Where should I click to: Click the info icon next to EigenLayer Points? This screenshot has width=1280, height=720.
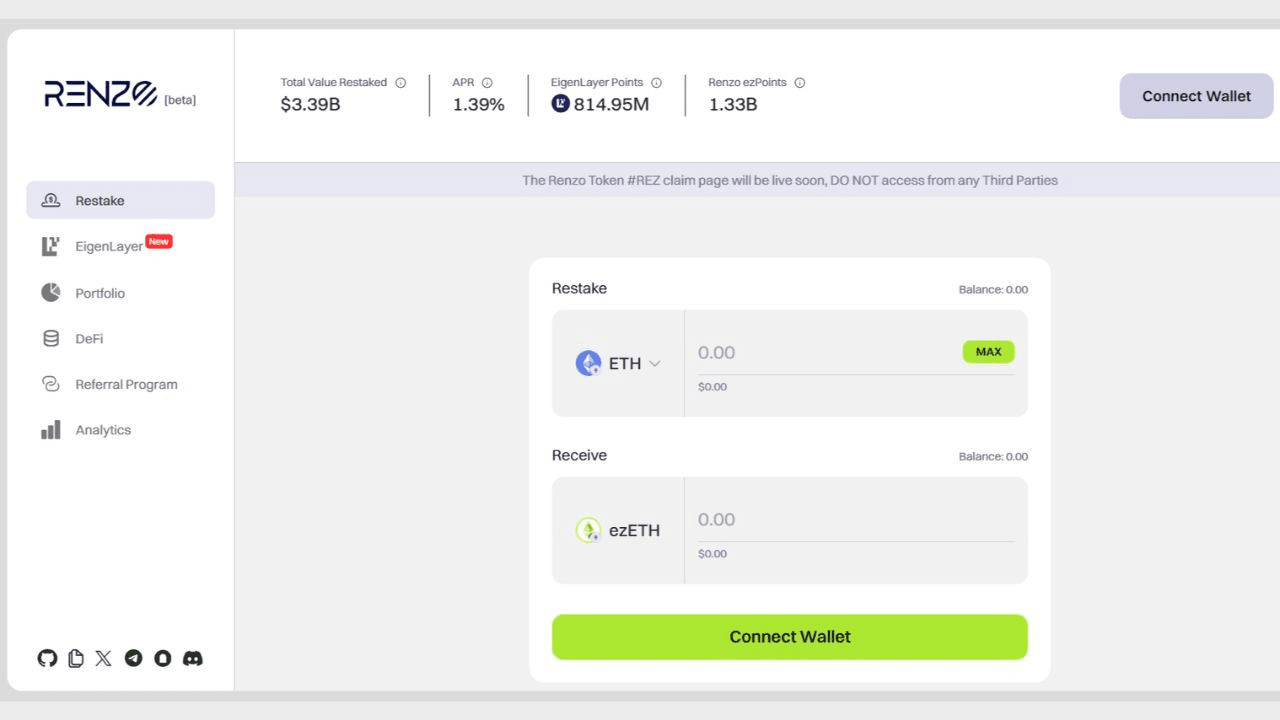click(x=657, y=83)
